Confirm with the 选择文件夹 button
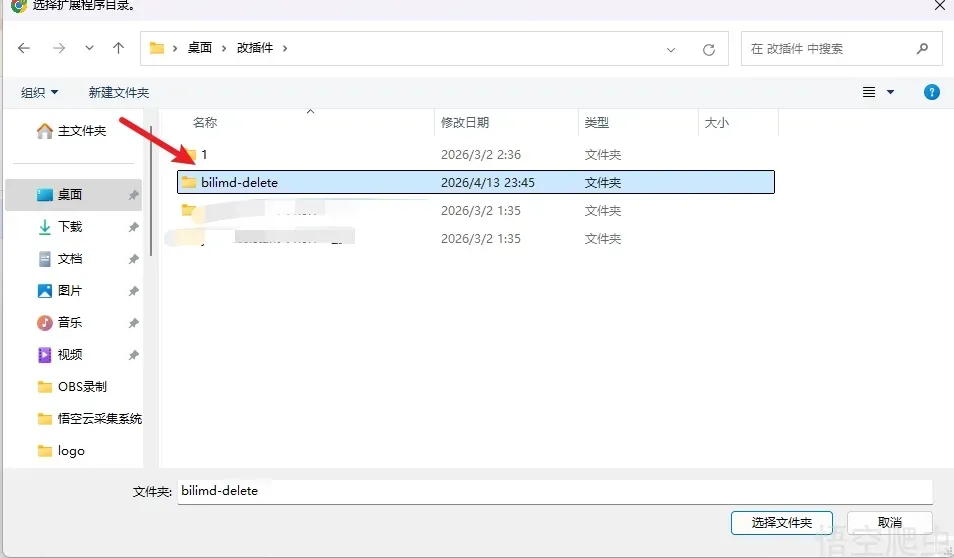The image size is (954, 558). tap(781, 522)
